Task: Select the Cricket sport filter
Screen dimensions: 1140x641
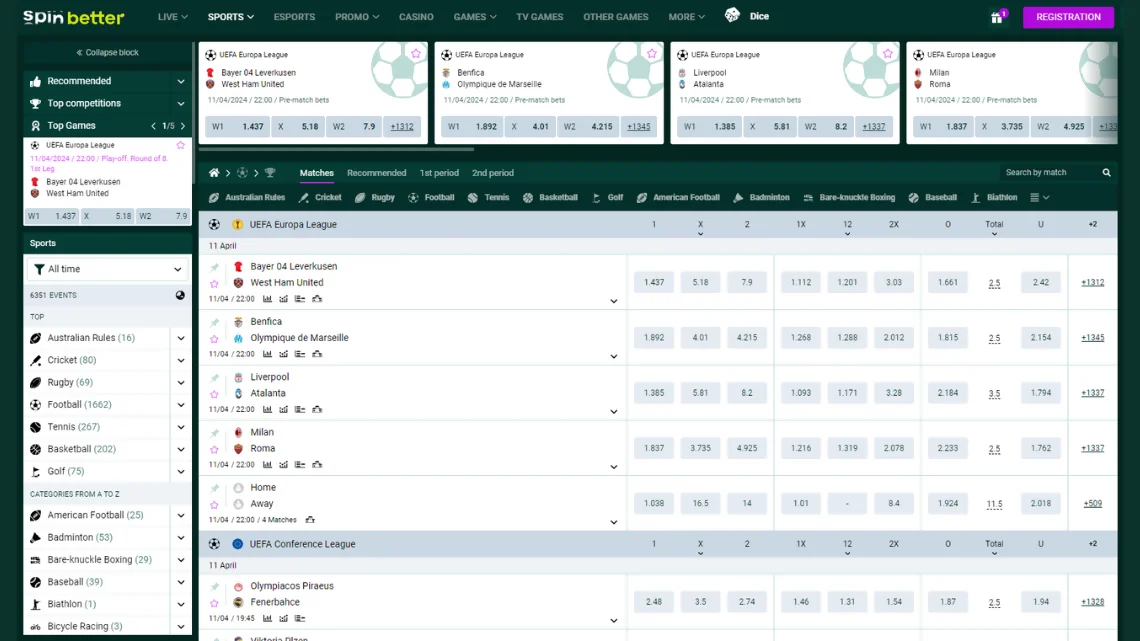Action: (x=320, y=198)
